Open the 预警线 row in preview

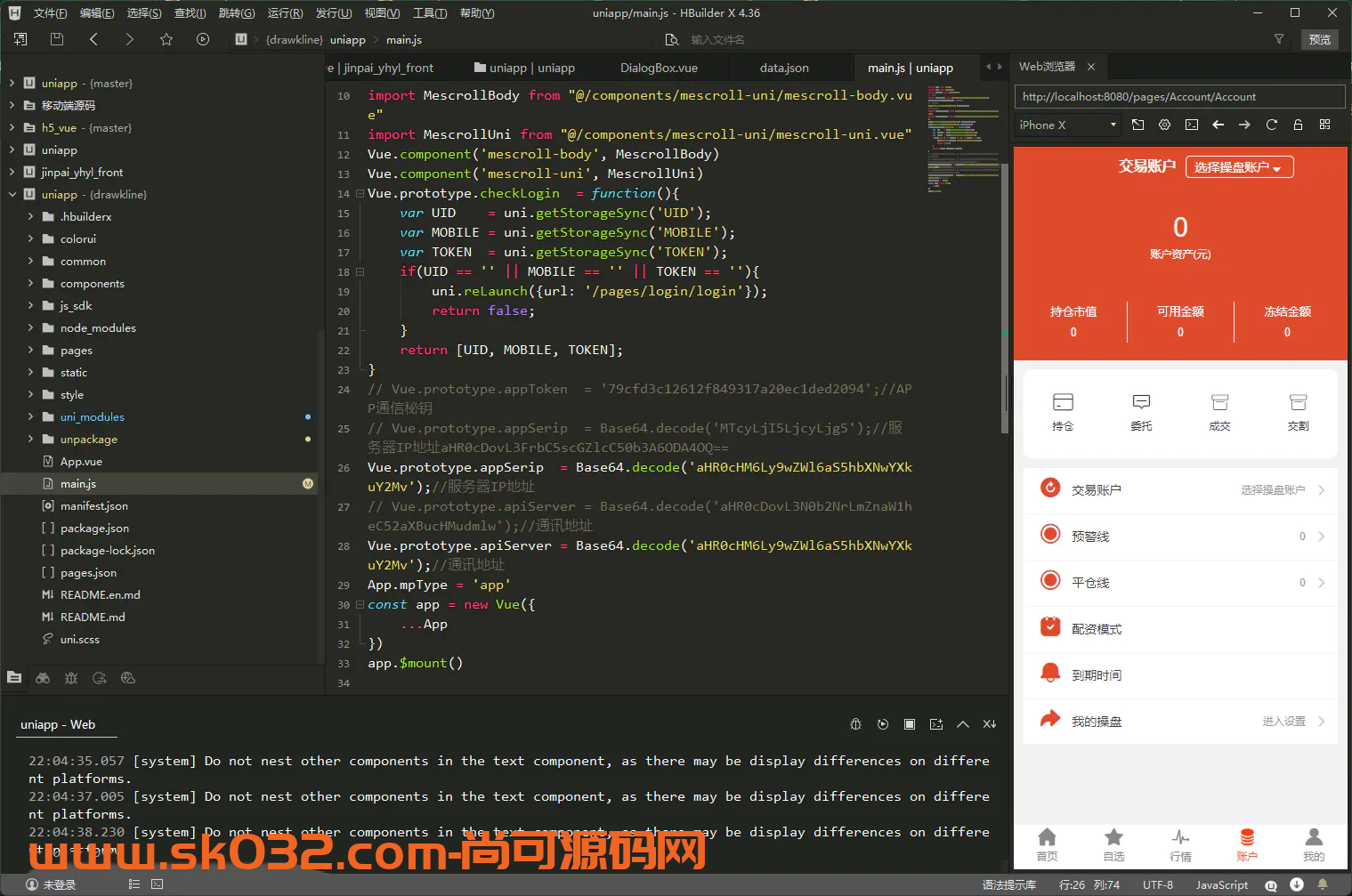(x=1180, y=536)
